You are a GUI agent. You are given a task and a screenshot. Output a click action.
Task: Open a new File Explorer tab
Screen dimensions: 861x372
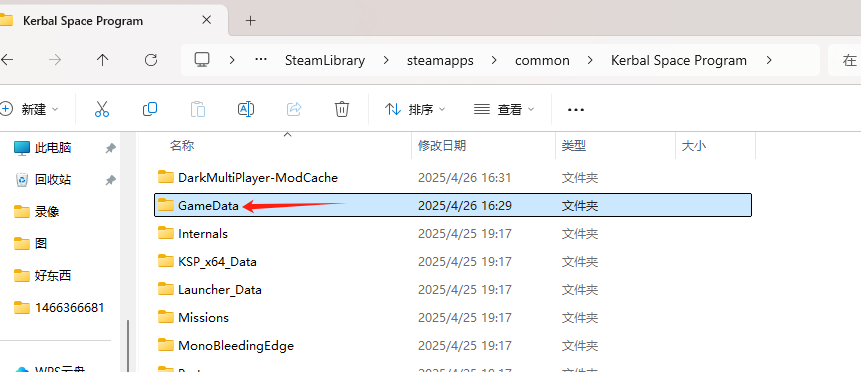click(250, 21)
